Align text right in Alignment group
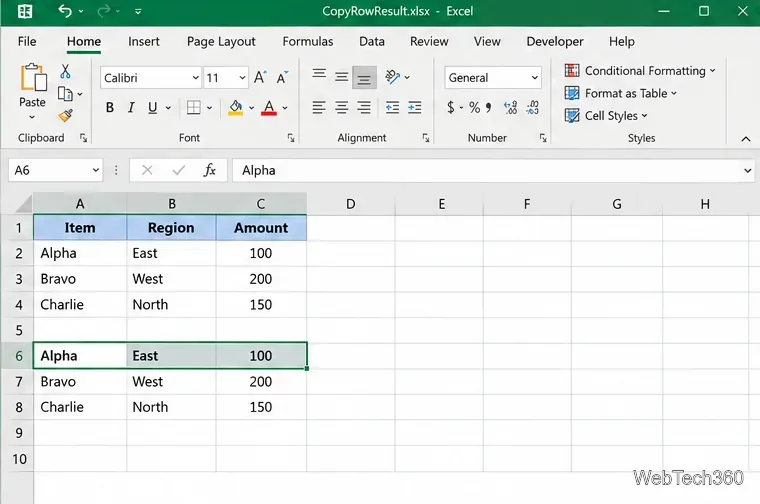The image size is (760, 504). (364, 107)
